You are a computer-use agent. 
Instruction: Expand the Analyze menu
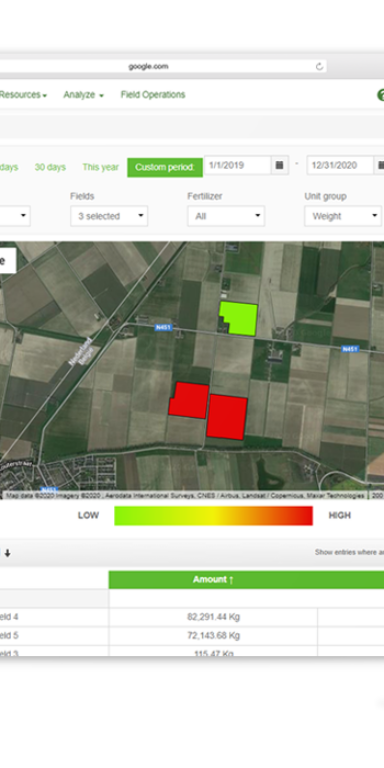coord(83,95)
